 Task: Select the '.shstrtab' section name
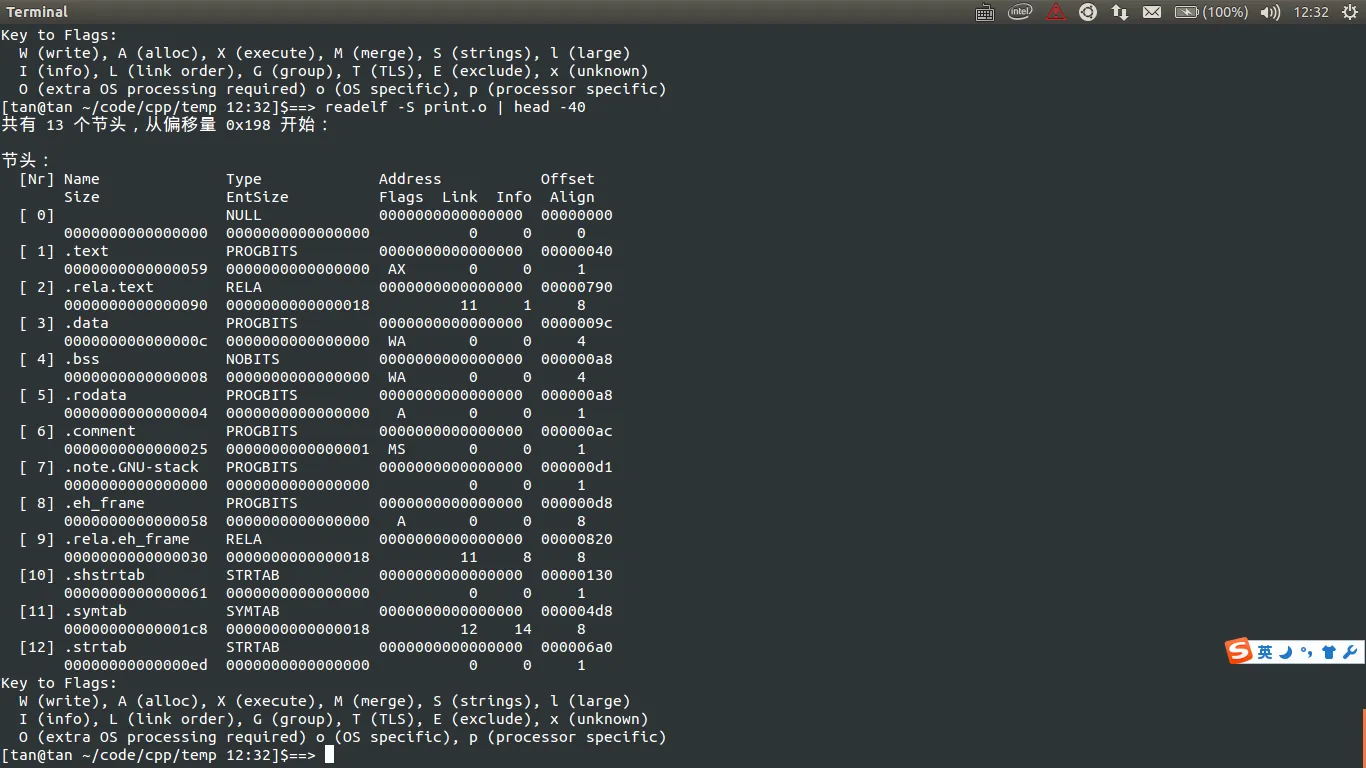[104, 575]
